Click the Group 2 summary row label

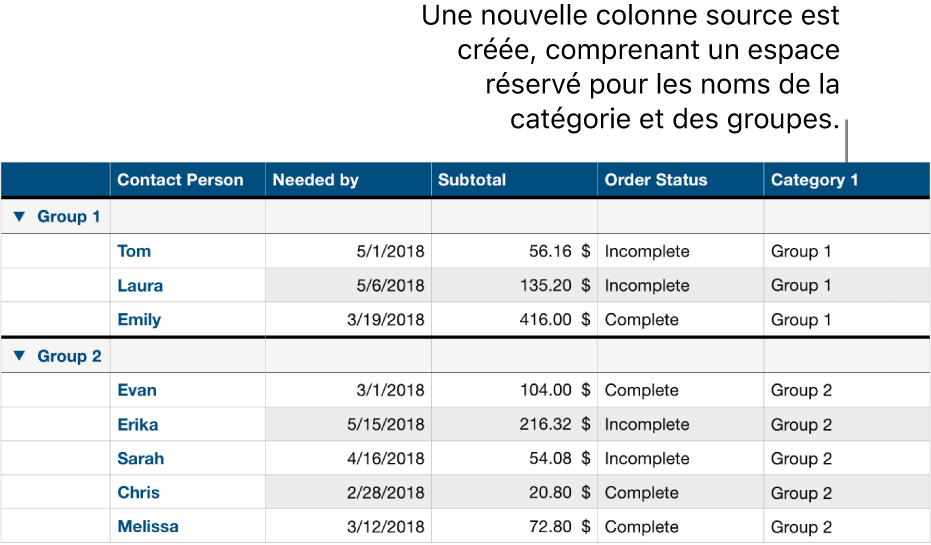(69, 356)
